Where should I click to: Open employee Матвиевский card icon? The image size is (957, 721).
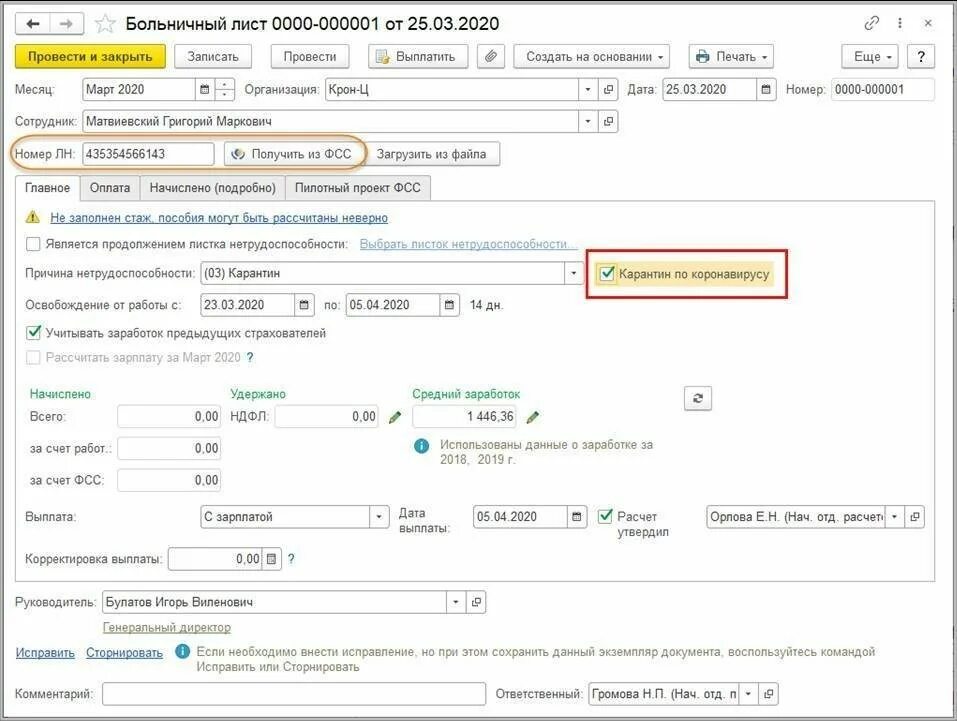608,121
